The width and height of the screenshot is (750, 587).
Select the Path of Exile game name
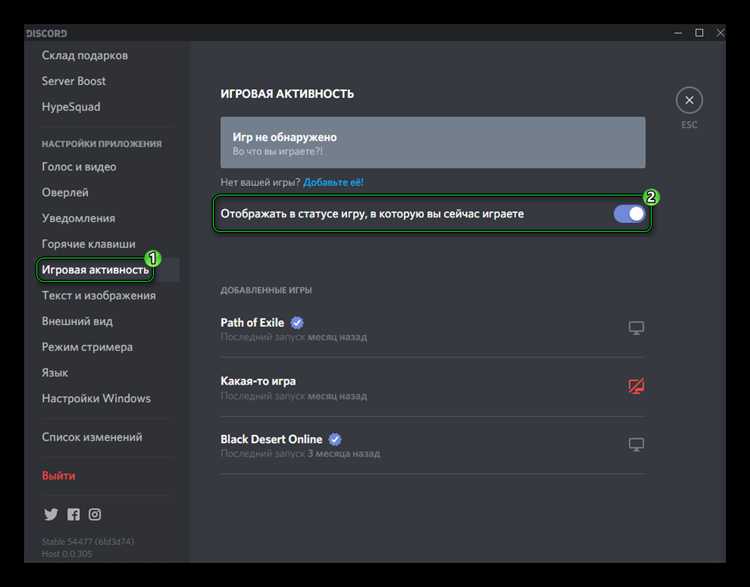(252, 323)
